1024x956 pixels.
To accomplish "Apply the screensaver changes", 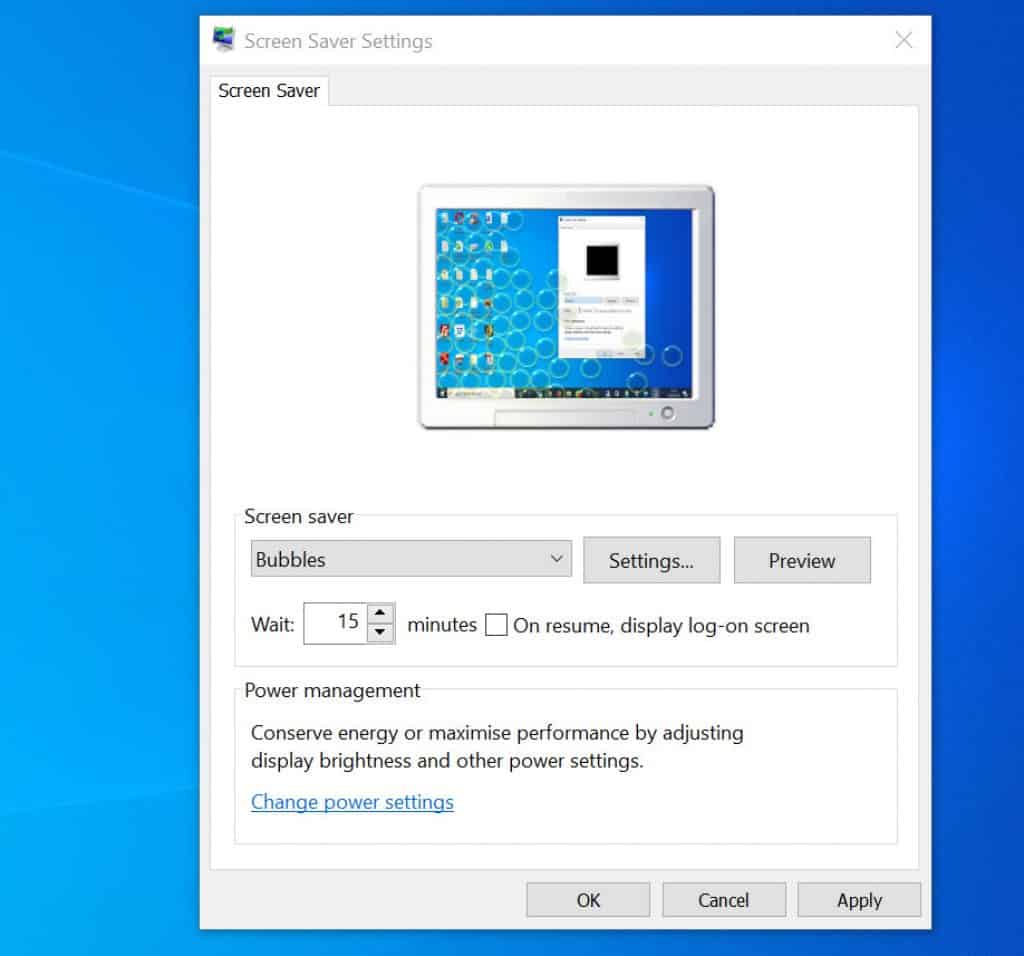I will 858,899.
